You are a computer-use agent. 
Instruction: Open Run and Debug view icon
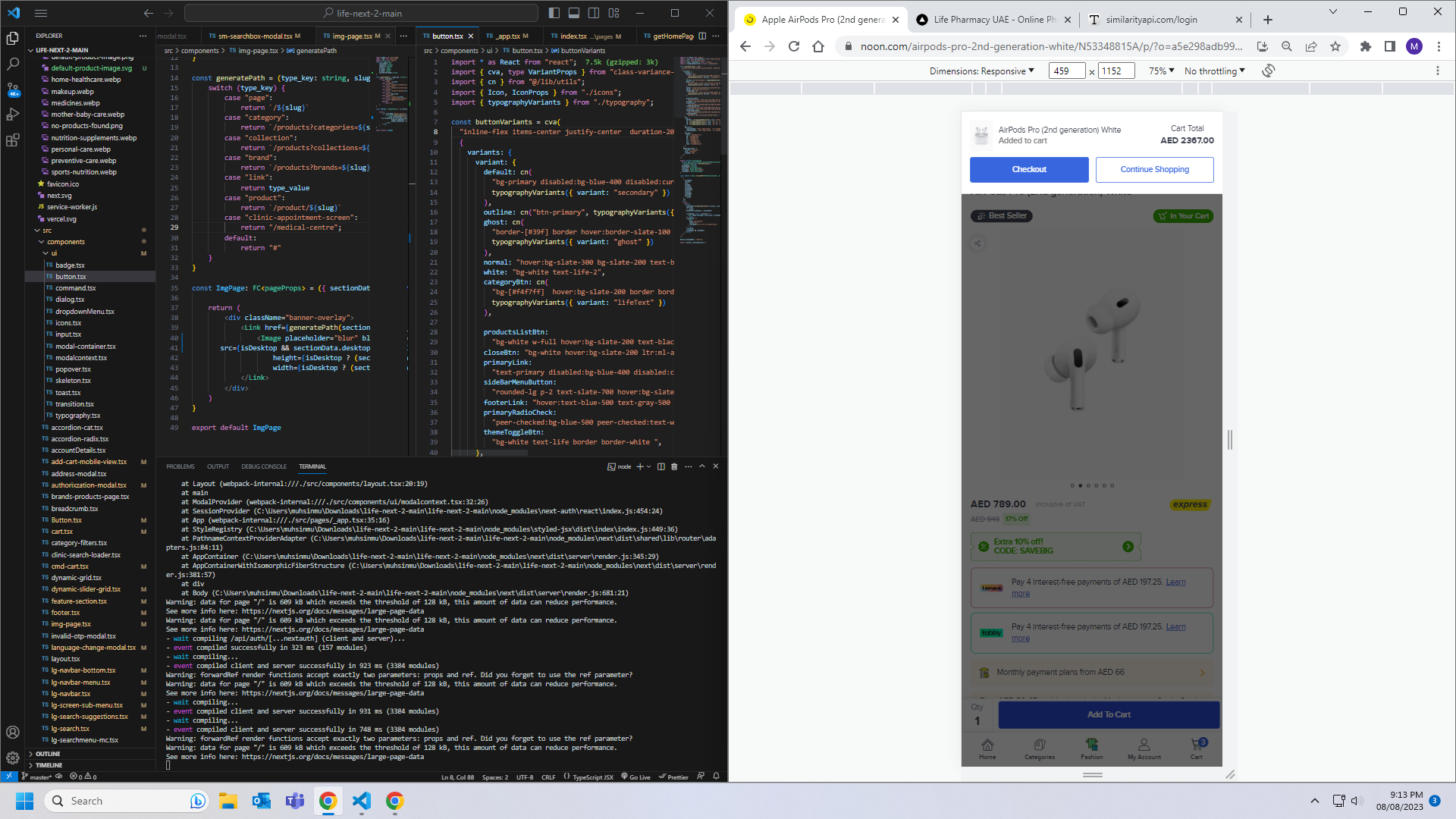click(x=13, y=115)
